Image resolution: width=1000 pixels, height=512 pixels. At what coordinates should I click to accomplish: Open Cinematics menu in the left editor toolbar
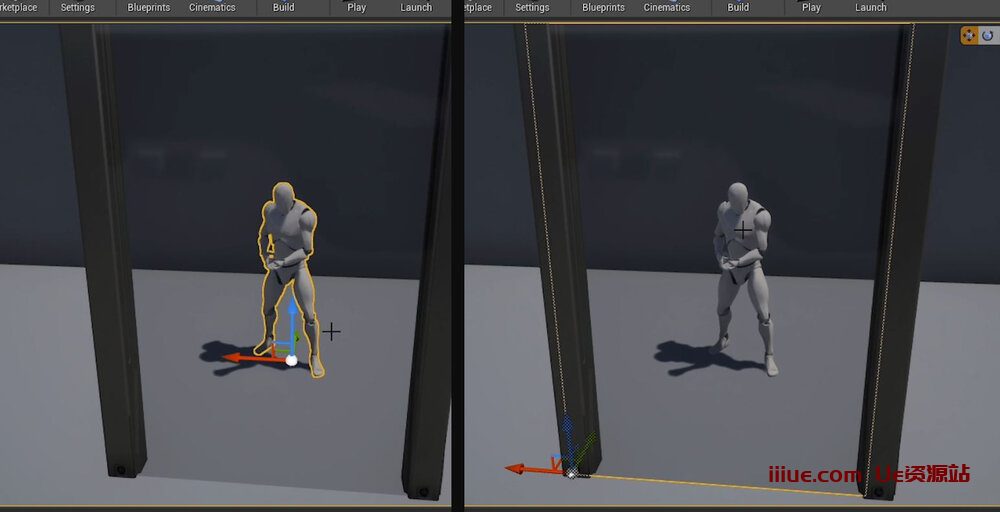[x=212, y=7]
